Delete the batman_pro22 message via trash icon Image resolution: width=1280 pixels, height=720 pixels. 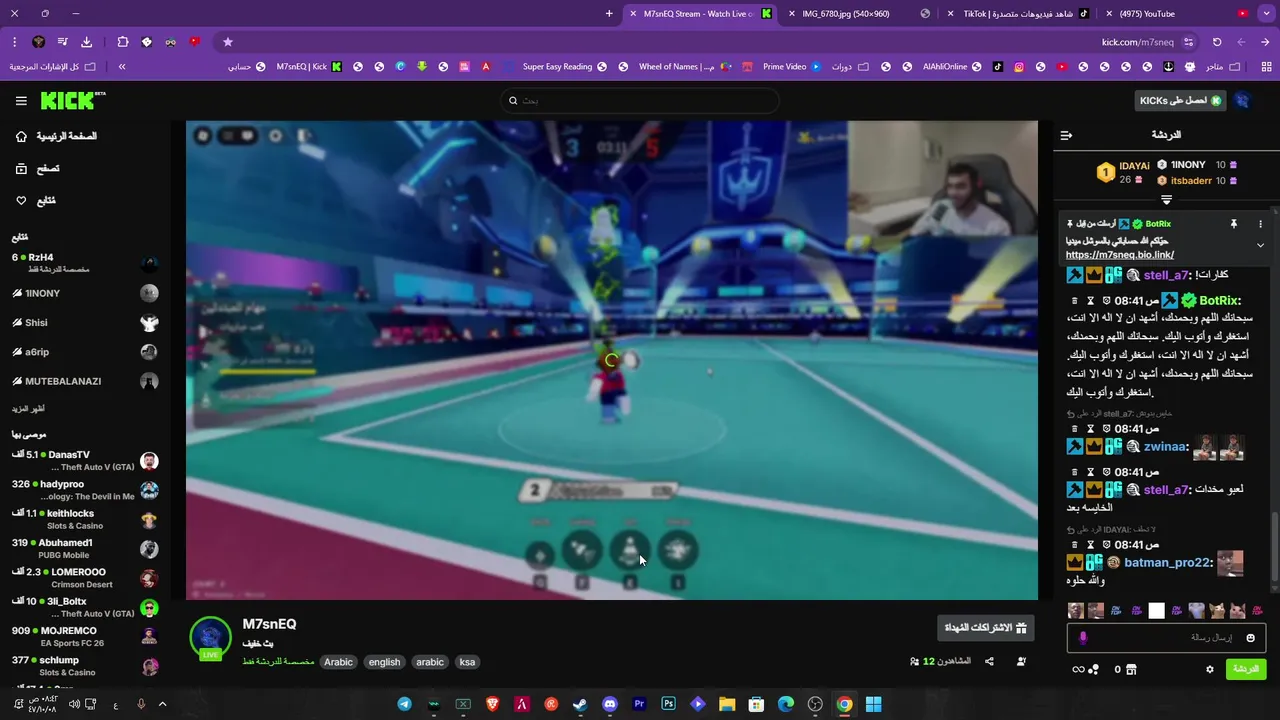[1075, 545]
